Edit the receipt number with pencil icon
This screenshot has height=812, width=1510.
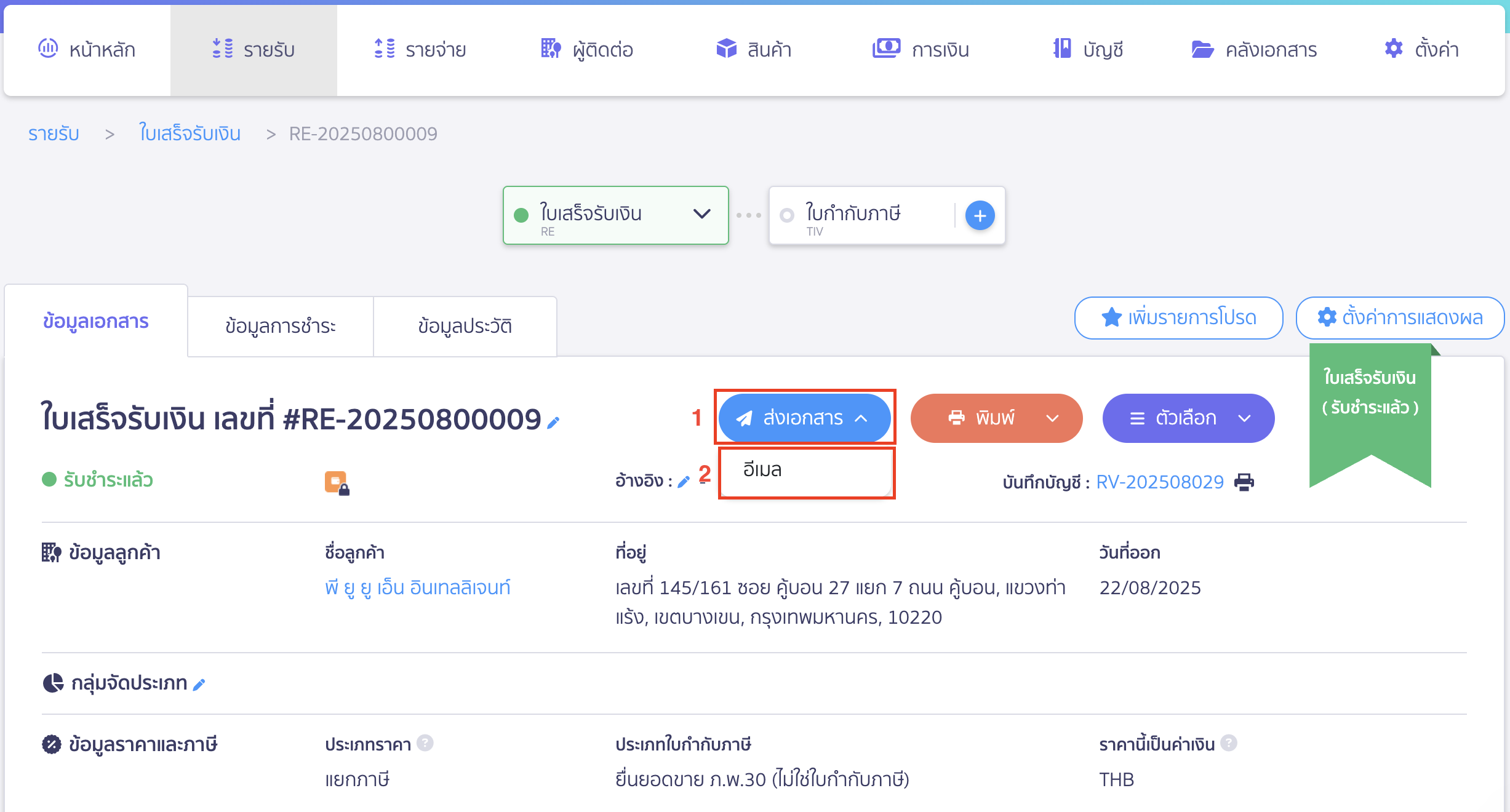[x=553, y=422]
